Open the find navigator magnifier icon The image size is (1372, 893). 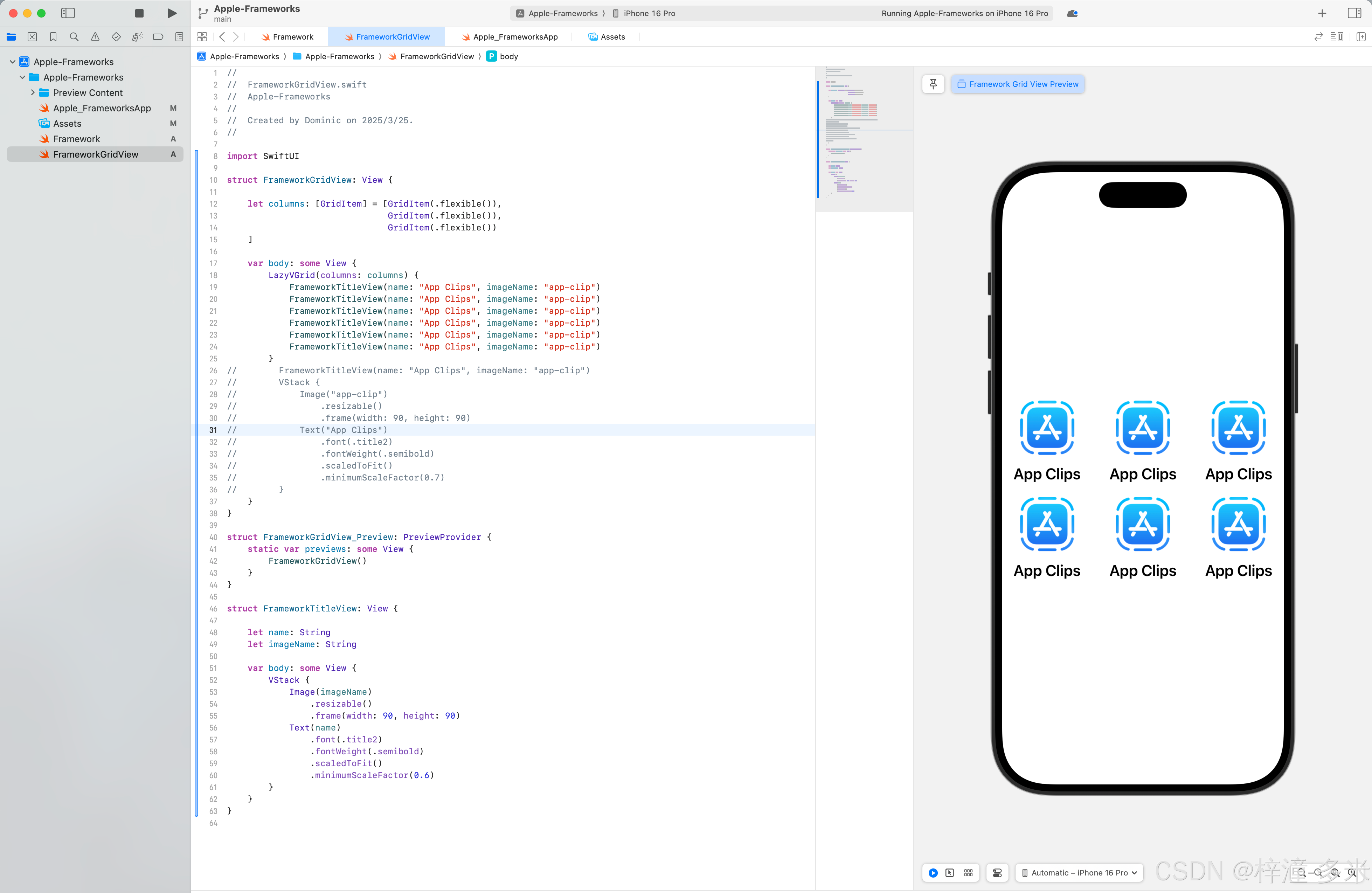74,37
